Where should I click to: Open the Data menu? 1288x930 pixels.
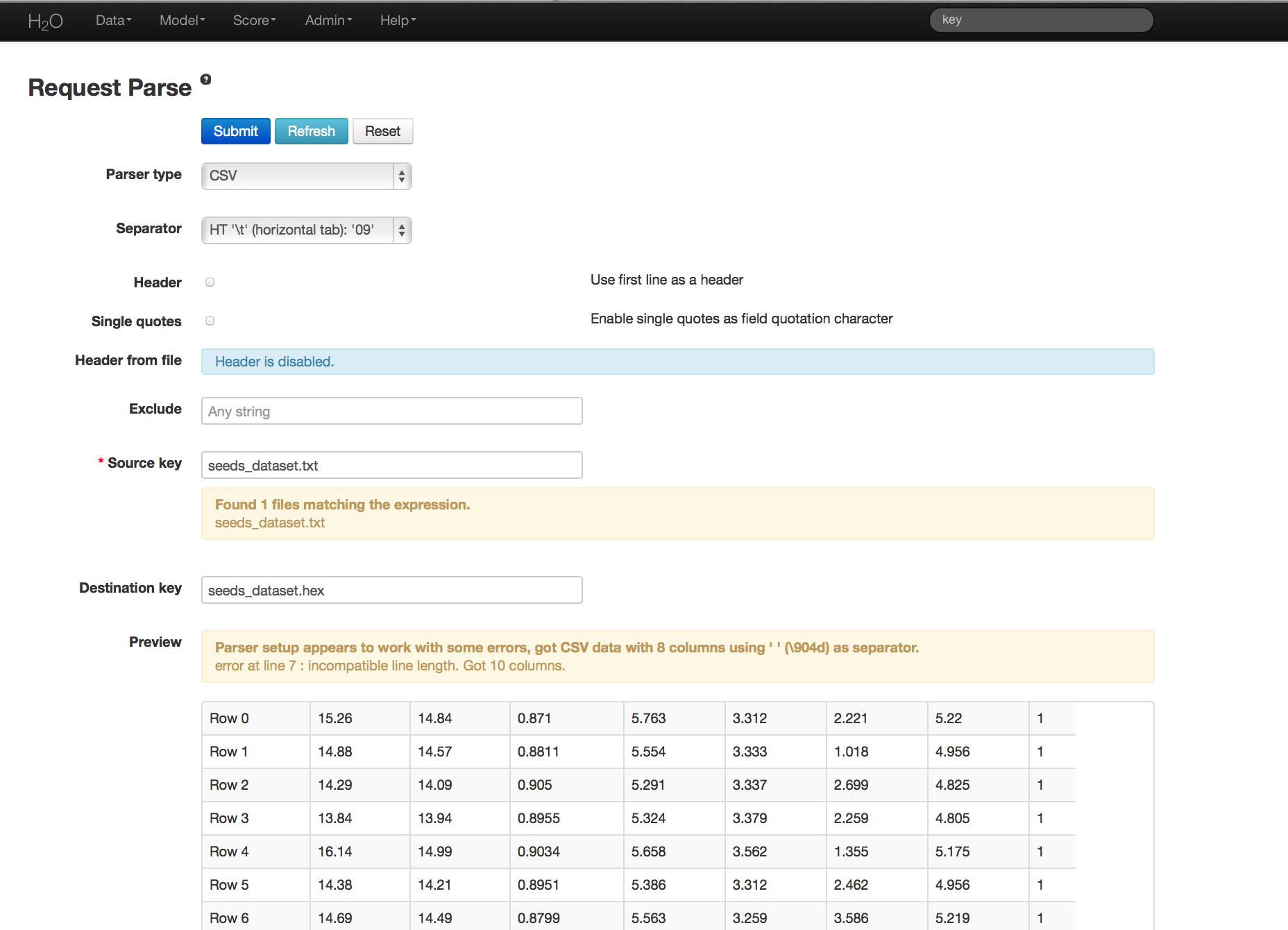[x=113, y=21]
